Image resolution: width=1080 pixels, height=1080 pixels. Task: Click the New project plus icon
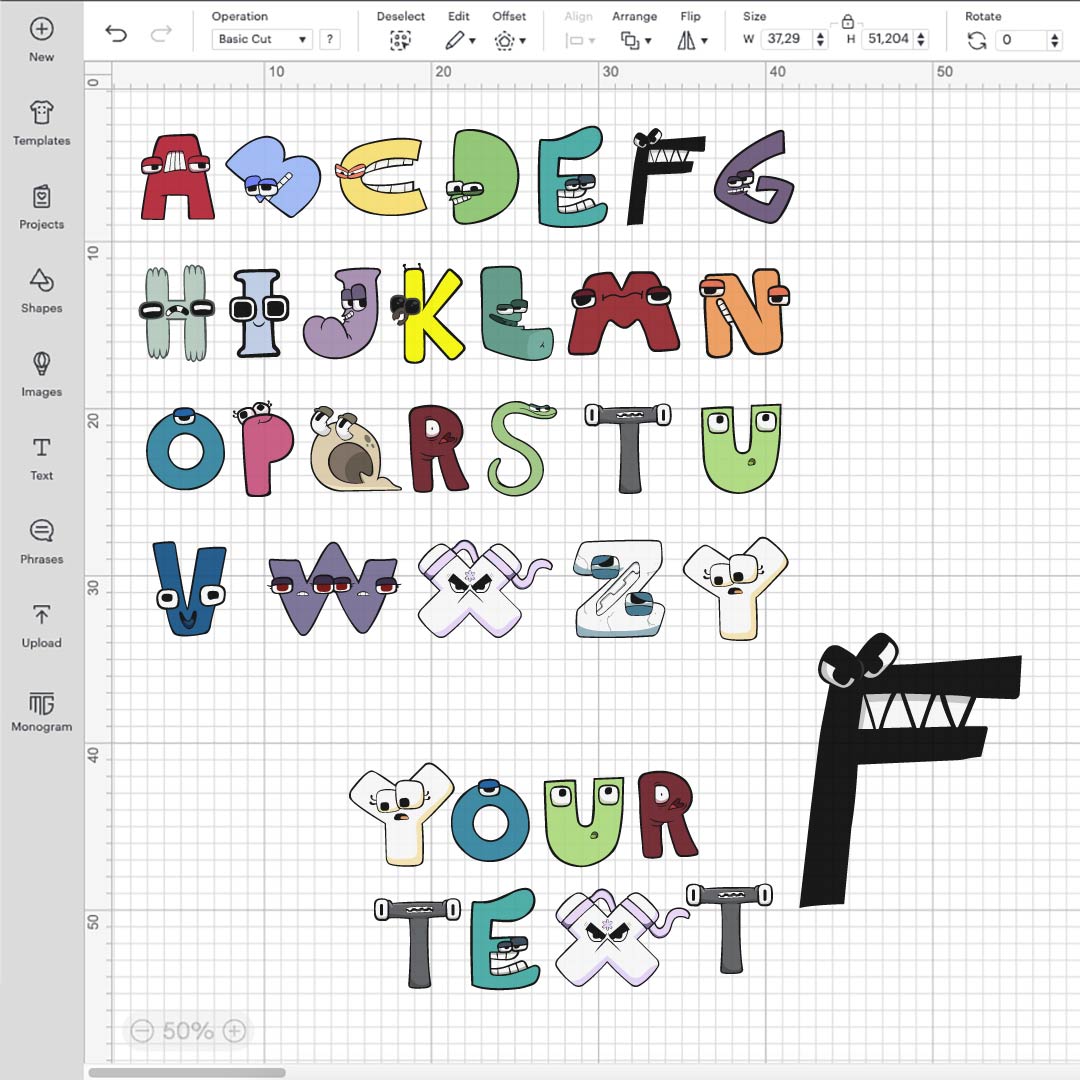tap(41, 29)
